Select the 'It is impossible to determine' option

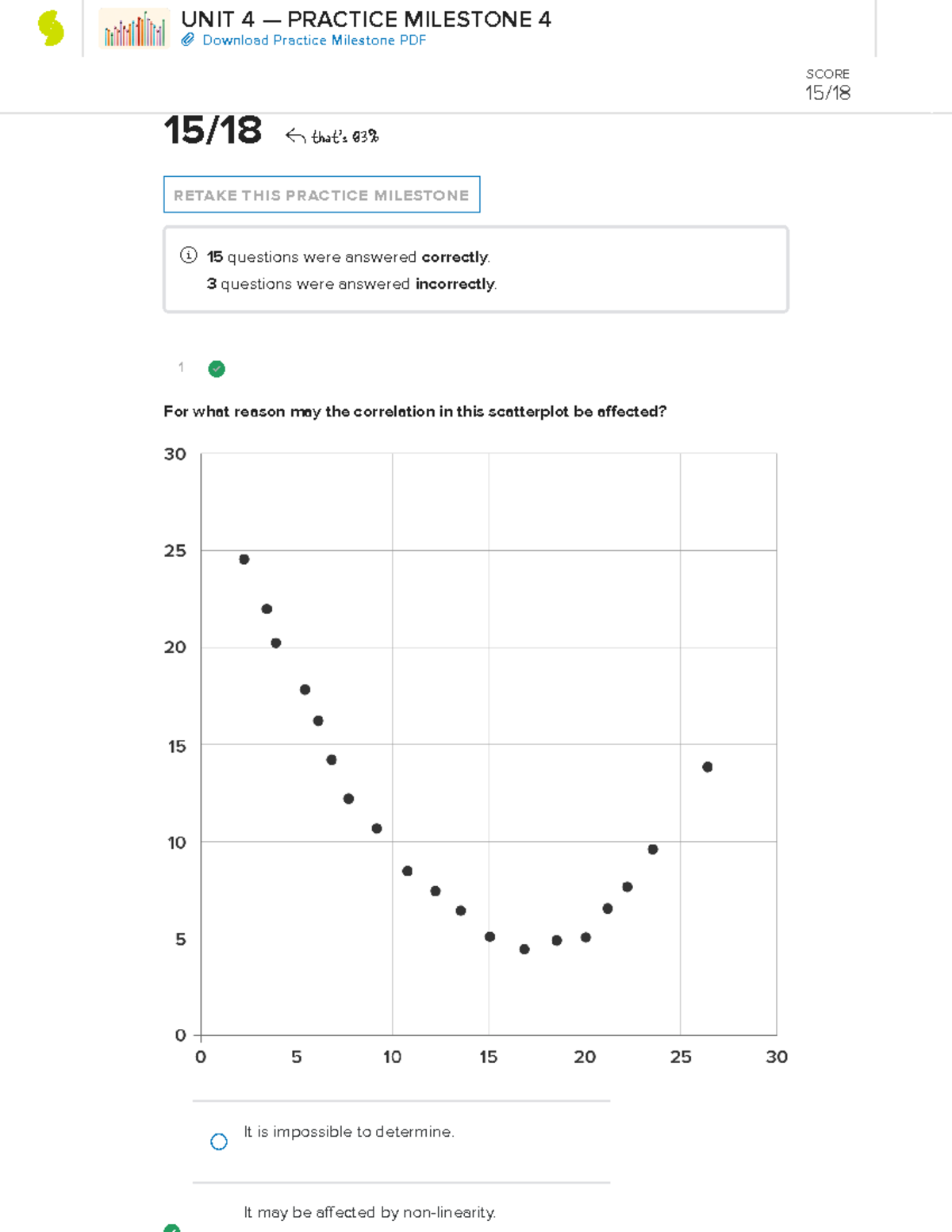click(x=220, y=1140)
